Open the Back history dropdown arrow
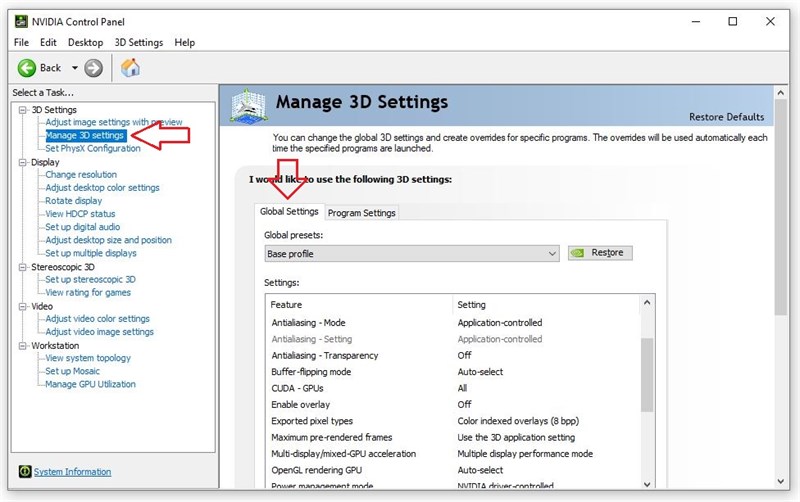Screen dimensions: 800x502 74,68
